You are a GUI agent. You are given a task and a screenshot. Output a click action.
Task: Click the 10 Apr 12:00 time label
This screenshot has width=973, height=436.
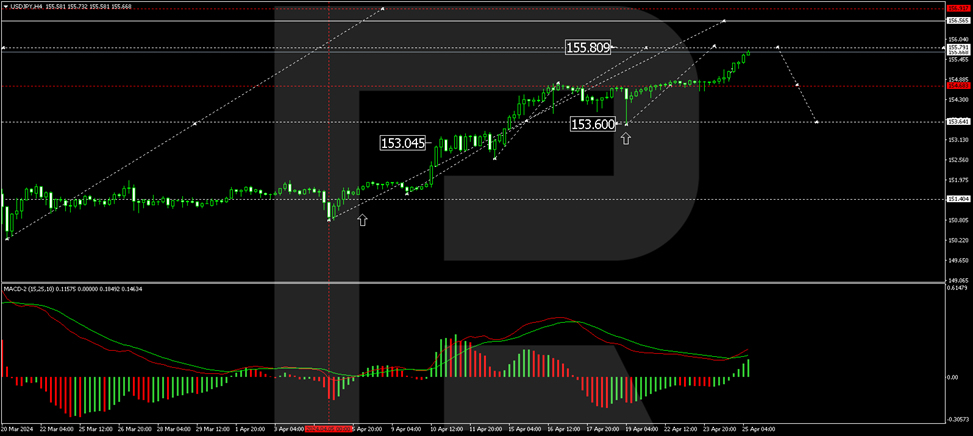click(447, 429)
